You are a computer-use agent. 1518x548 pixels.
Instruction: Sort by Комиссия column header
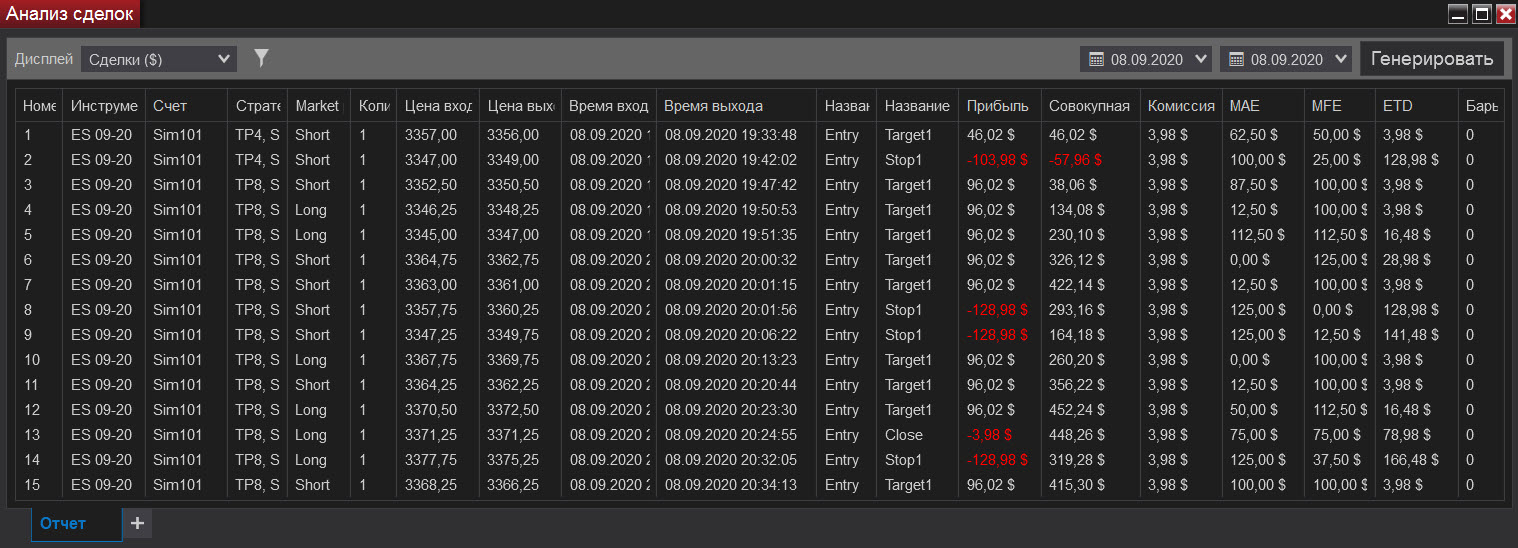click(1181, 106)
